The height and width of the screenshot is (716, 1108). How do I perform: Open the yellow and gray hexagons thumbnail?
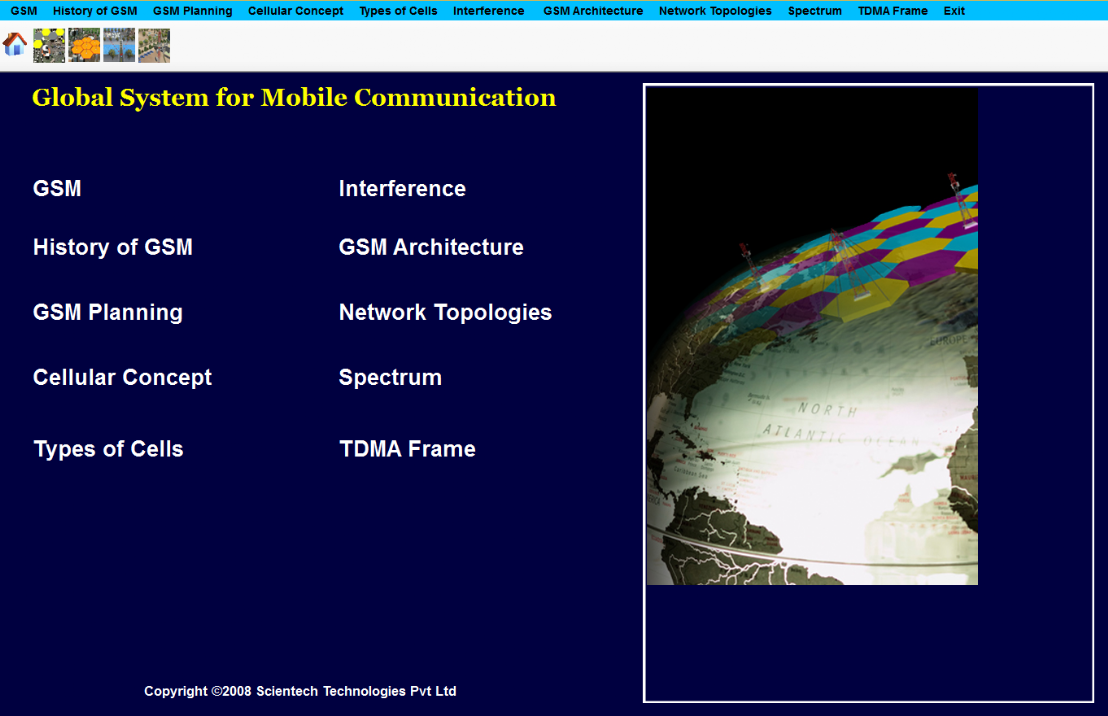tap(49, 45)
